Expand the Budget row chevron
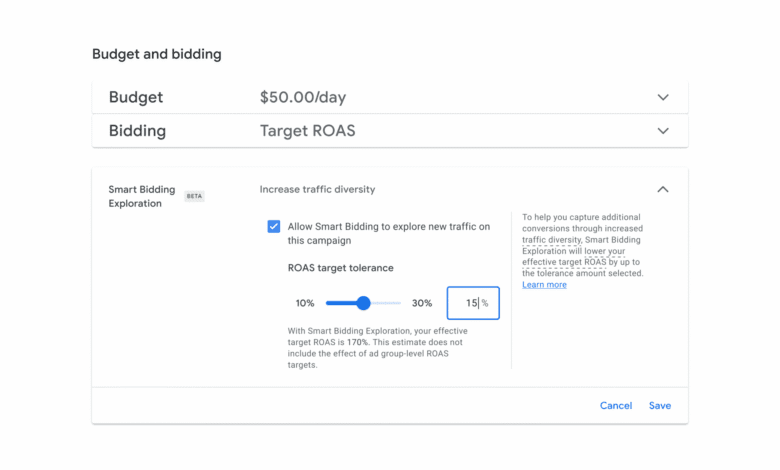This screenshot has width=780, height=470. click(x=663, y=97)
